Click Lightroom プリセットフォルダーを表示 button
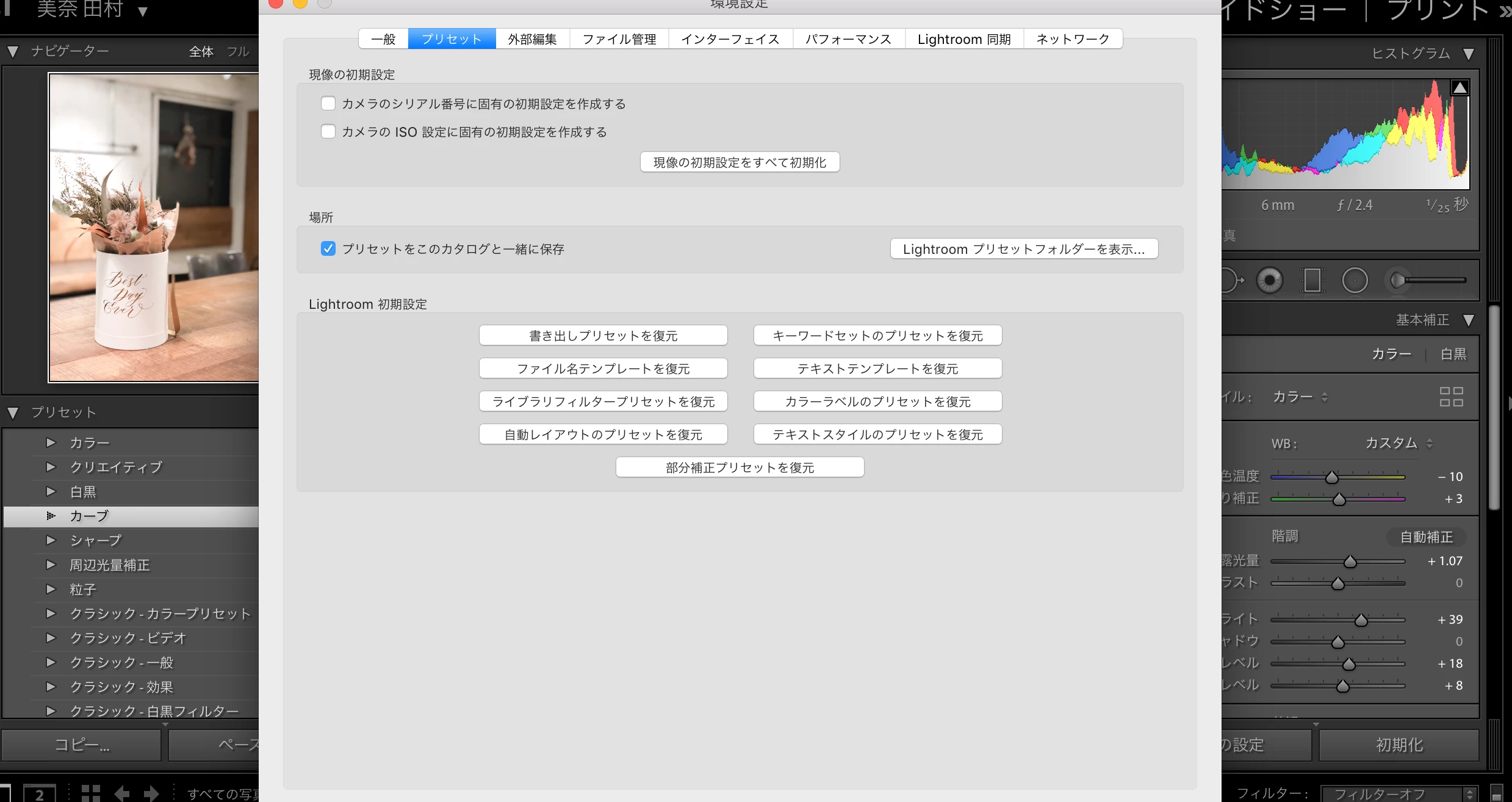Screen dimensions: 1512x802 (1024, 249)
